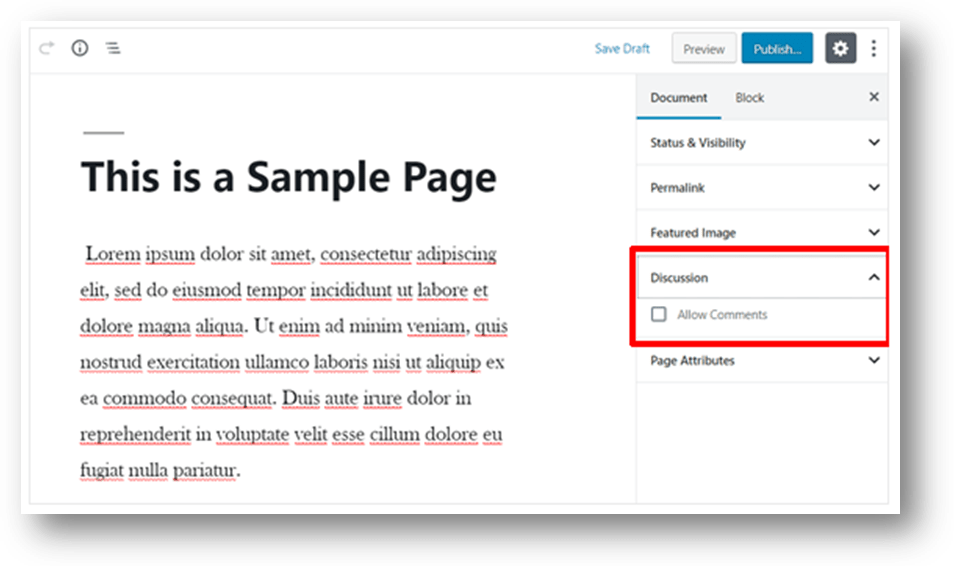Click the 'Allow Comments' label text

(722, 315)
